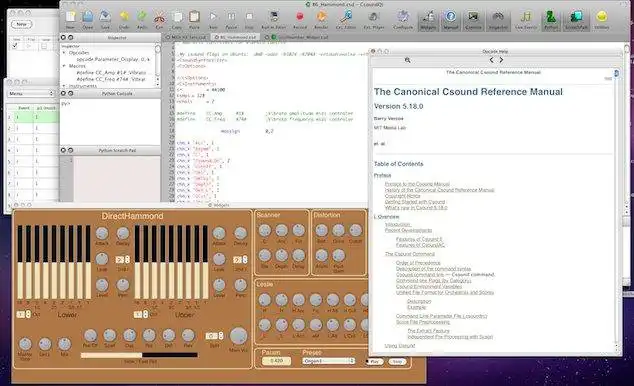Open the Getting Started with Csound link
The width and height of the screenshot is (634, 386).
coord(415,202)
